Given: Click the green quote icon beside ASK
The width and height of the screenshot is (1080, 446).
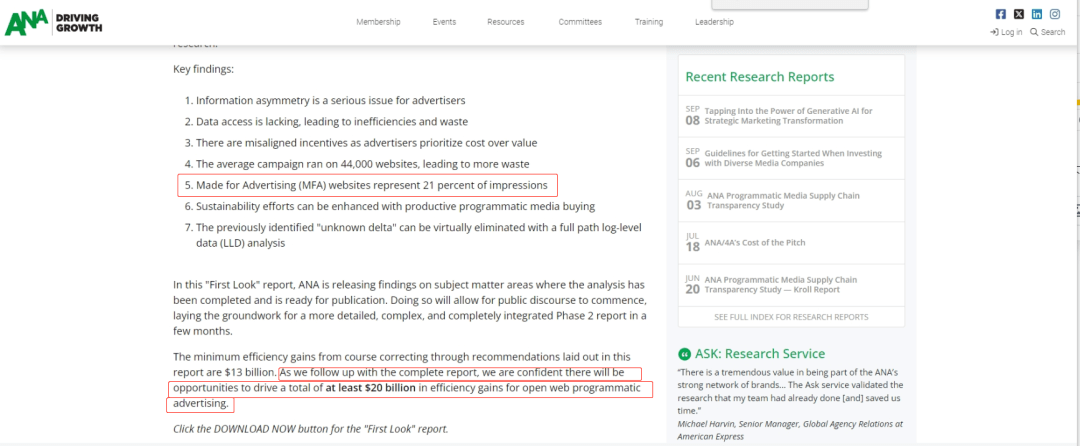Looking at the screenshot, I should [x=684, y=354].
